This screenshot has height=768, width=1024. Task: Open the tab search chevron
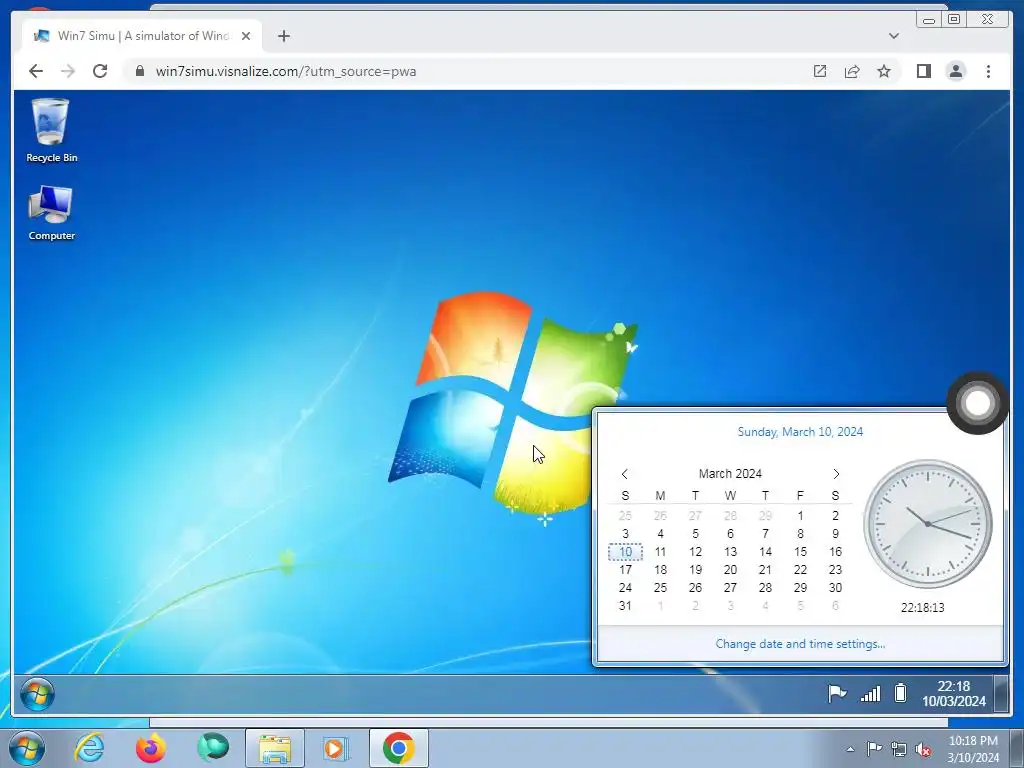tap(894, 36)
